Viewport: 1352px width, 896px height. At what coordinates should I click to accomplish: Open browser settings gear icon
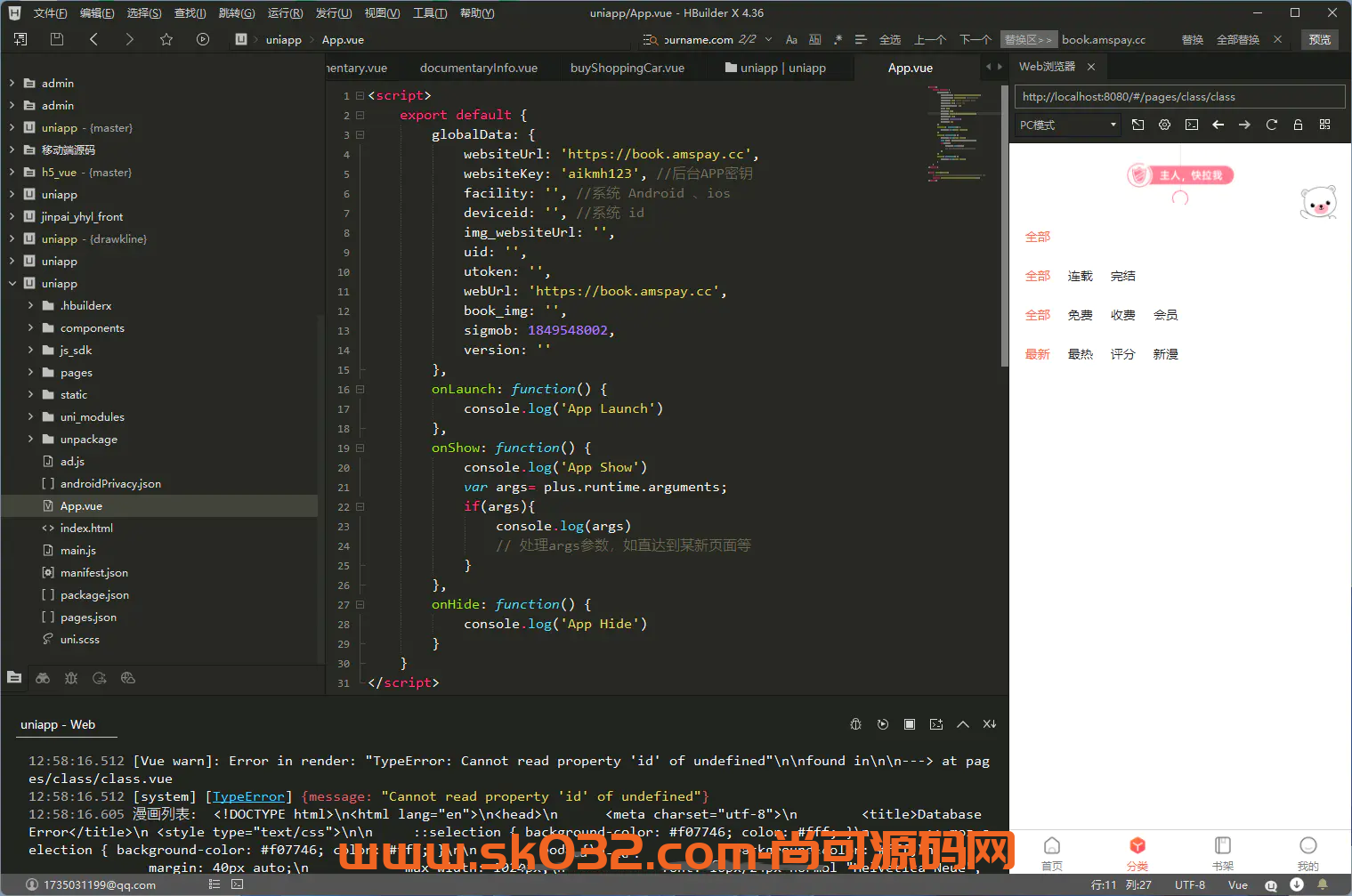(x=1164, y=125)
